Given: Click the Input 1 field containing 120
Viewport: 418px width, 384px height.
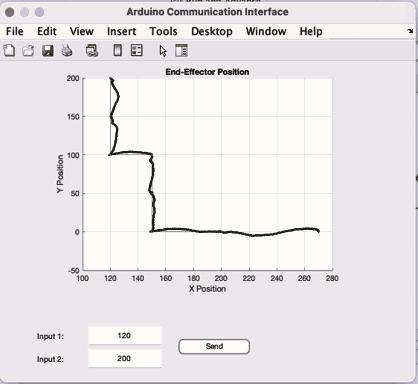Looking at the screenshot, I should coord(125,336).
